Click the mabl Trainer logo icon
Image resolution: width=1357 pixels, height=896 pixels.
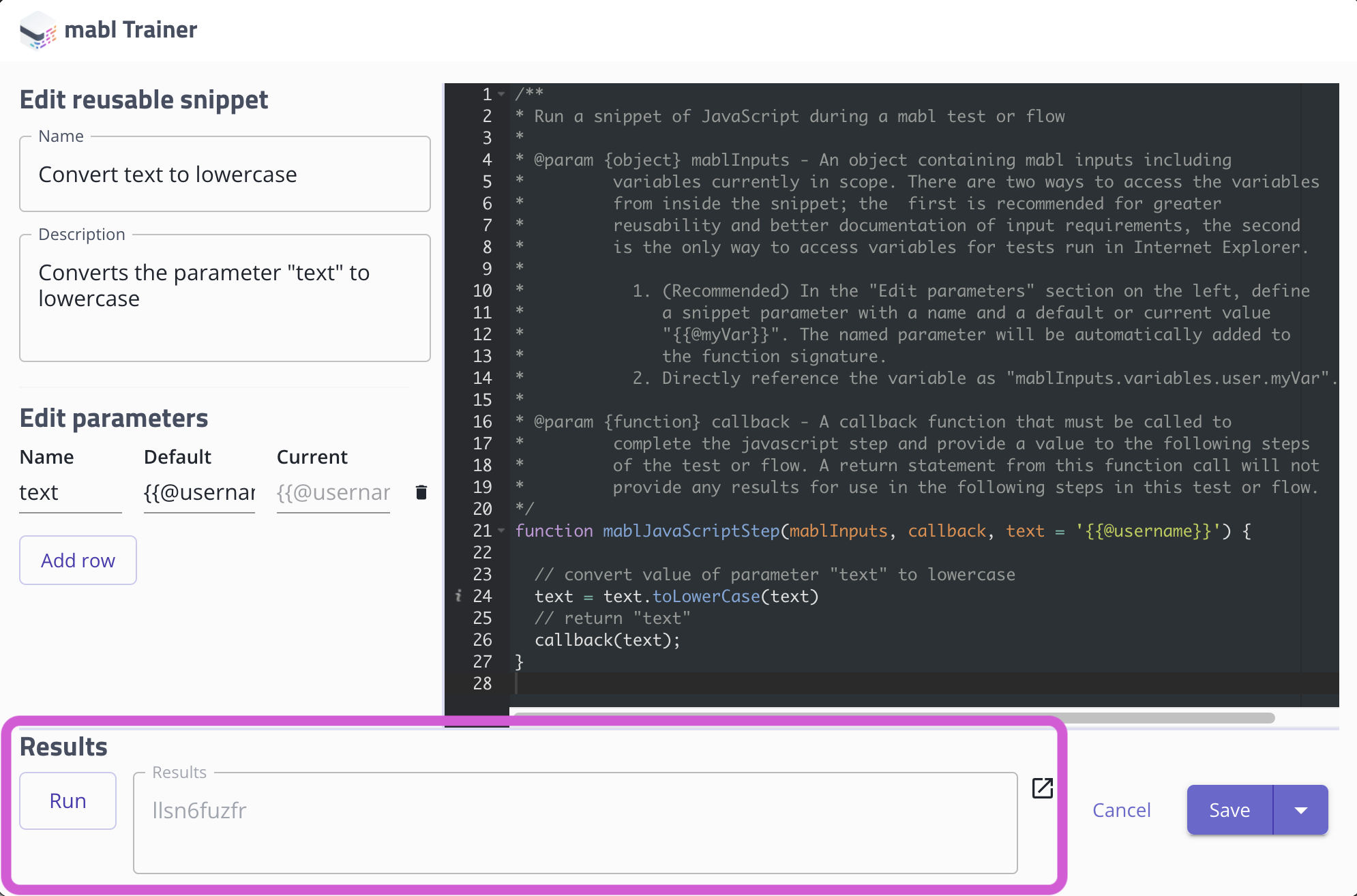(38, 31)
